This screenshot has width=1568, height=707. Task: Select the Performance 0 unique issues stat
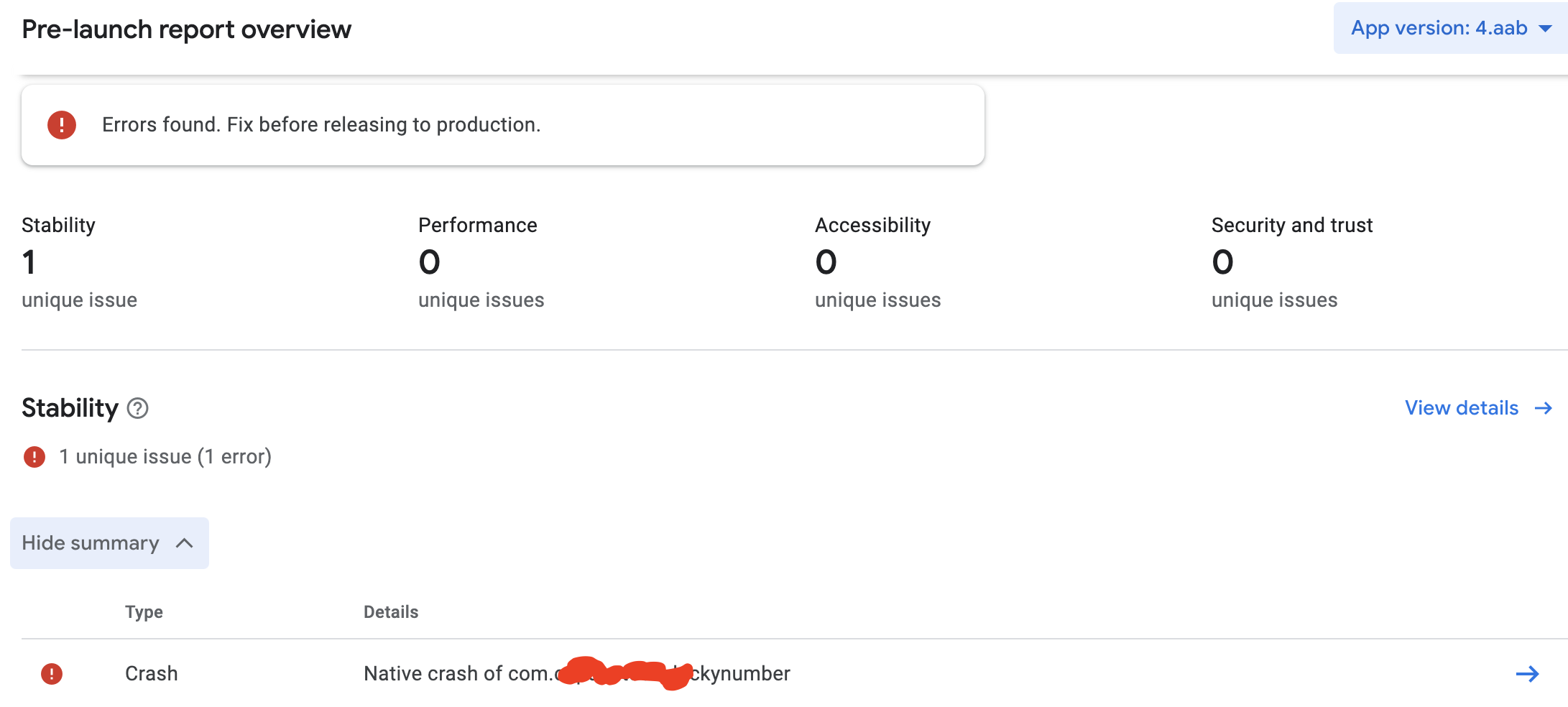(481, 262)
